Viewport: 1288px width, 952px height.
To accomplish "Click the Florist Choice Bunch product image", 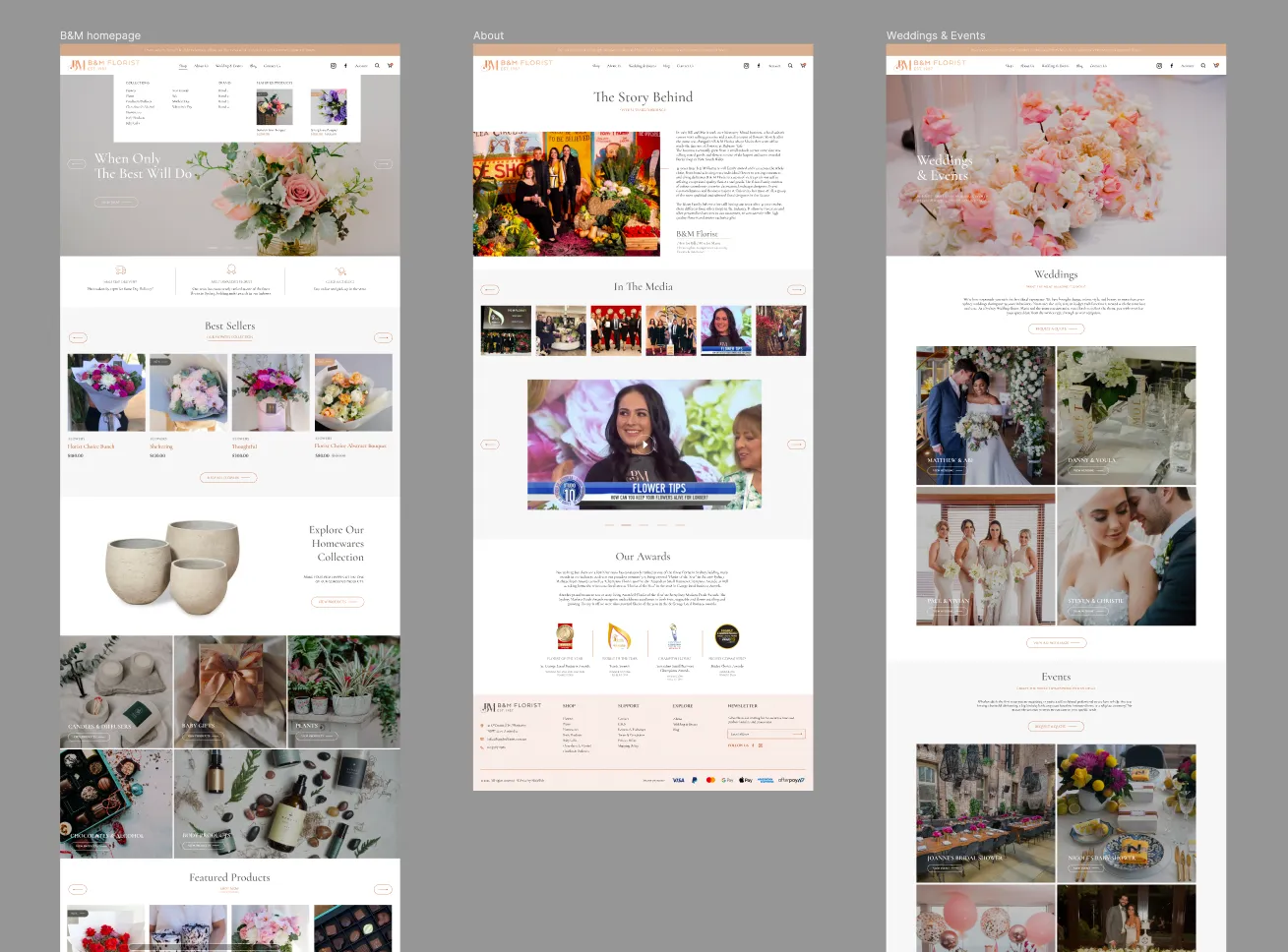I will click(106, 392).
